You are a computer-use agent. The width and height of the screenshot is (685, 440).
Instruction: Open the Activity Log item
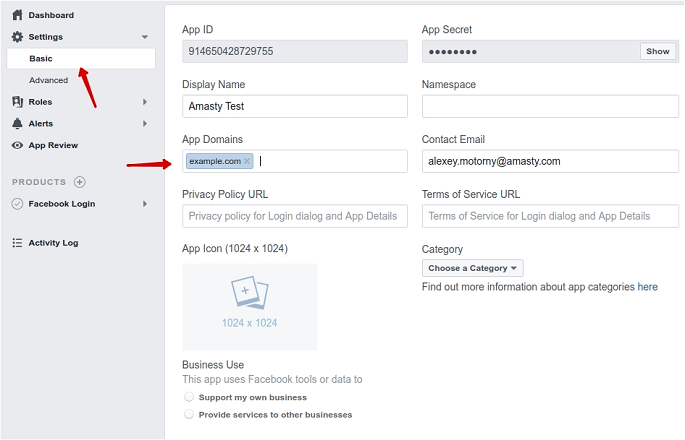pyautogui.click(x=53, y=243)
